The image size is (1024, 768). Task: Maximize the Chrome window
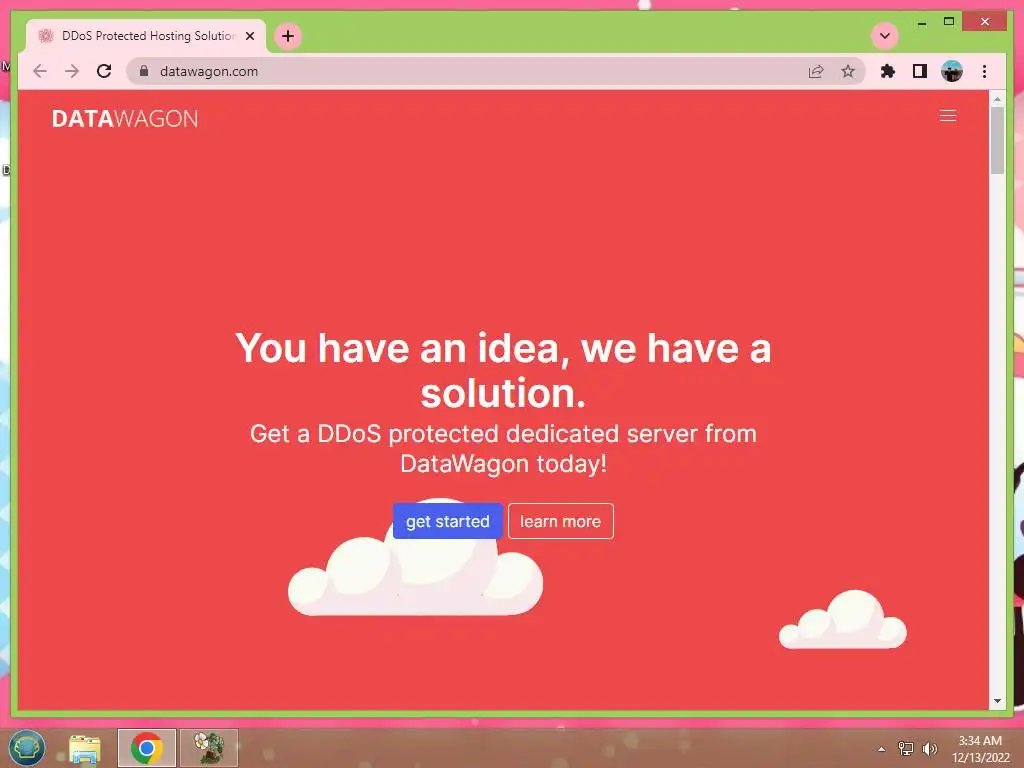(949, 22)
